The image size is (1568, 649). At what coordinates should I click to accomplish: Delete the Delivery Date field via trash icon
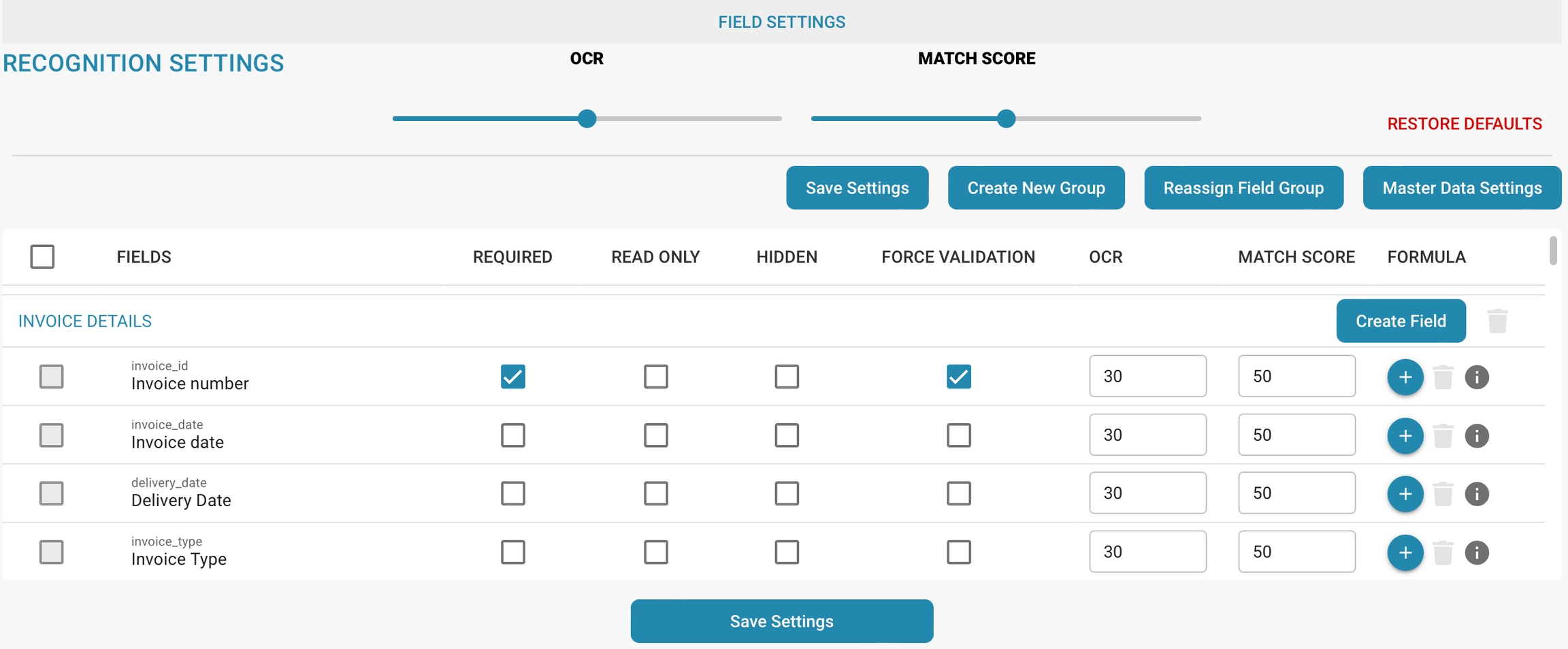click(1442, 494)
